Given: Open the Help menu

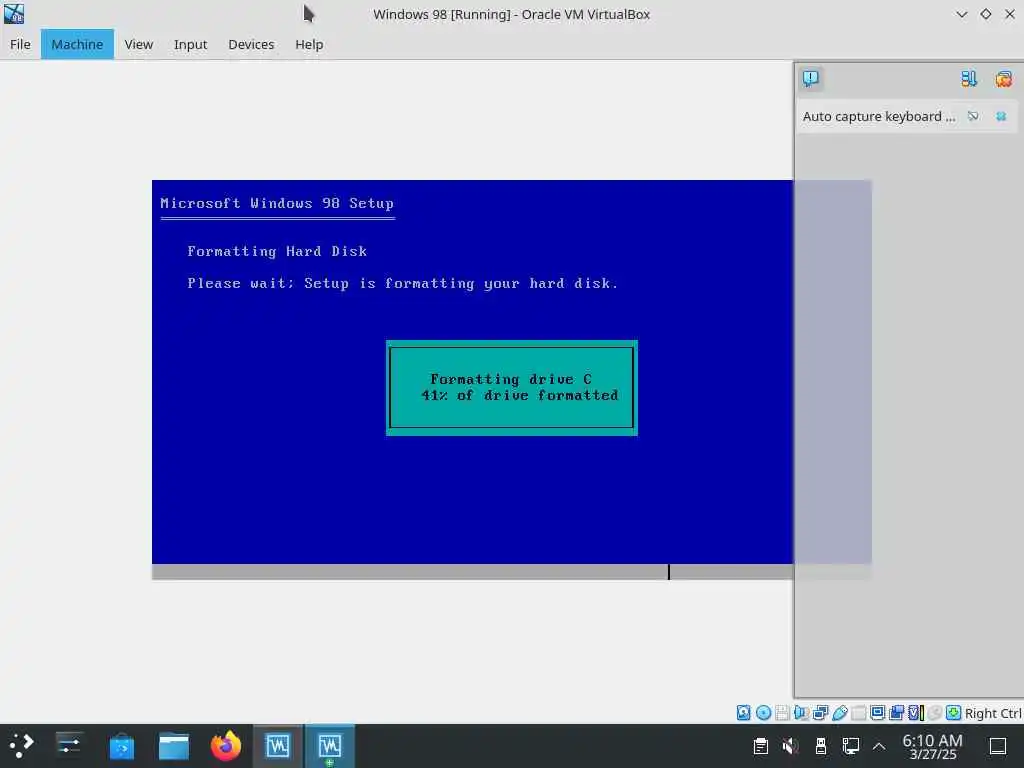Looking at the screenshot, I should tap(309, 44).
